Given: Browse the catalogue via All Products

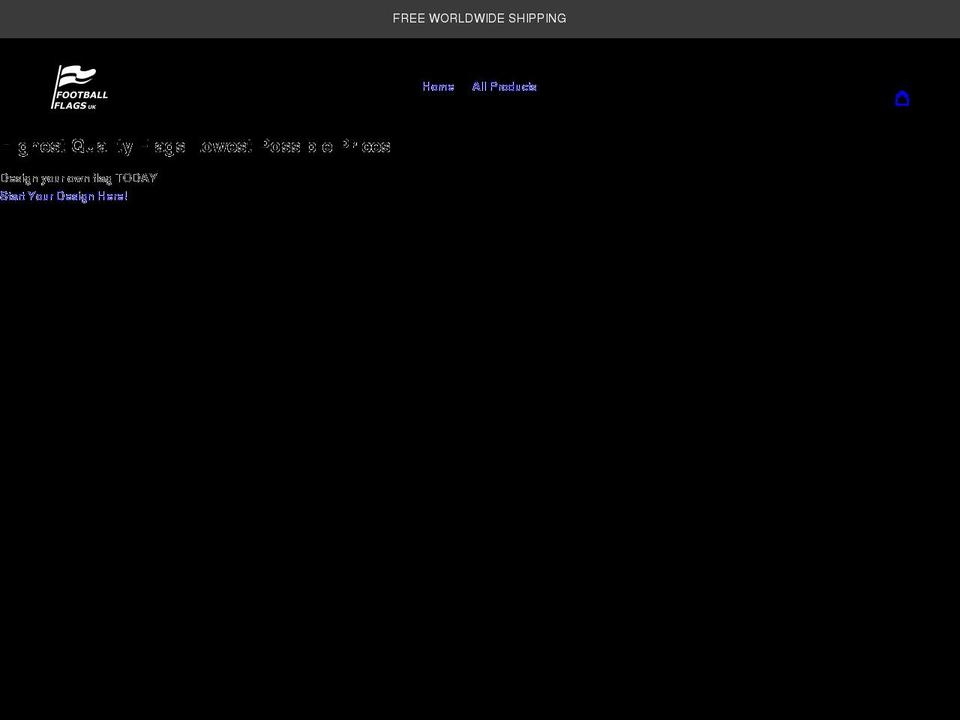Looking at the screenshot, I should coord(504,87).
